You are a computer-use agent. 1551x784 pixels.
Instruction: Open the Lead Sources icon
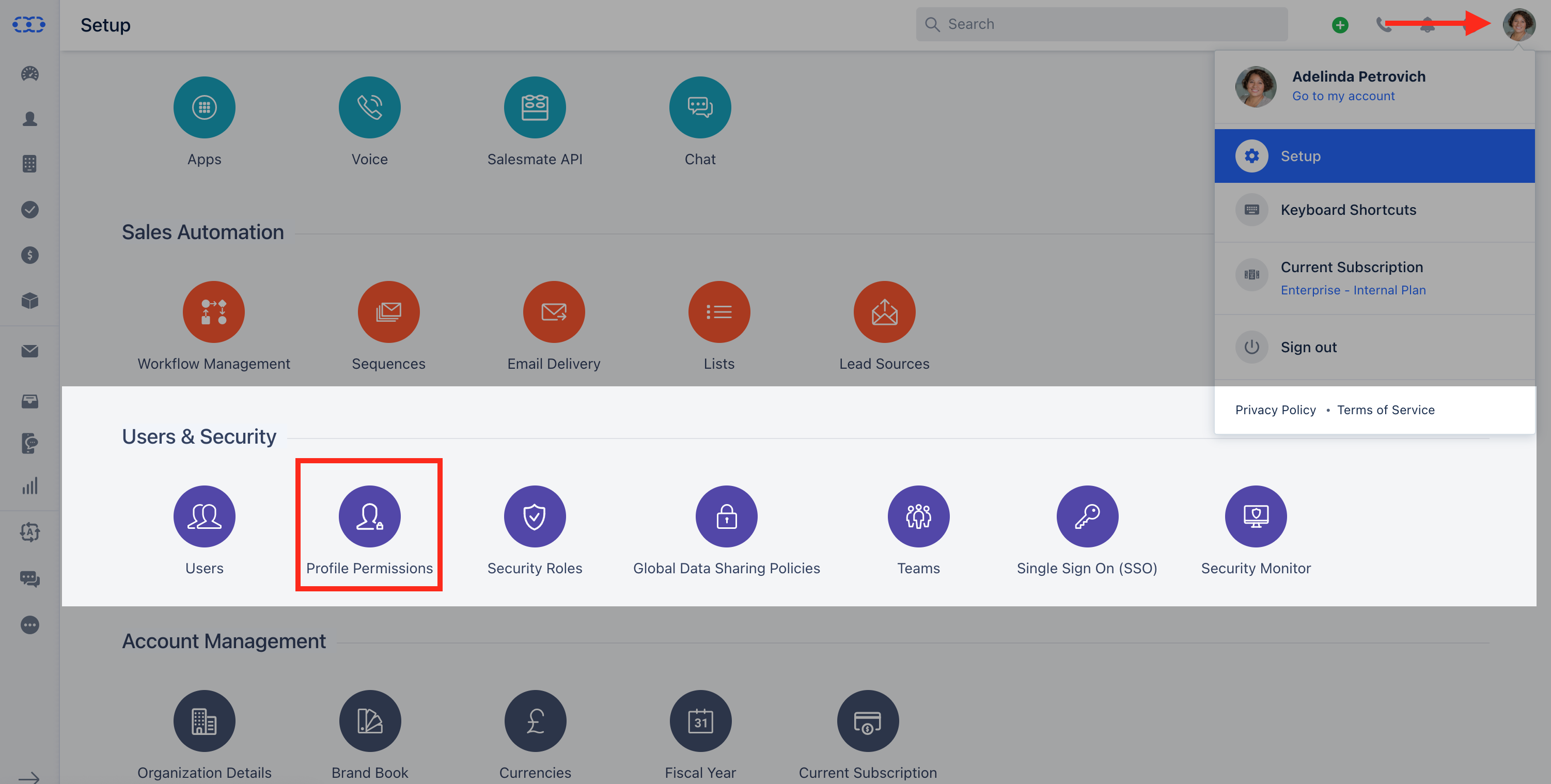pyautogui.click(x=884, y=312)
